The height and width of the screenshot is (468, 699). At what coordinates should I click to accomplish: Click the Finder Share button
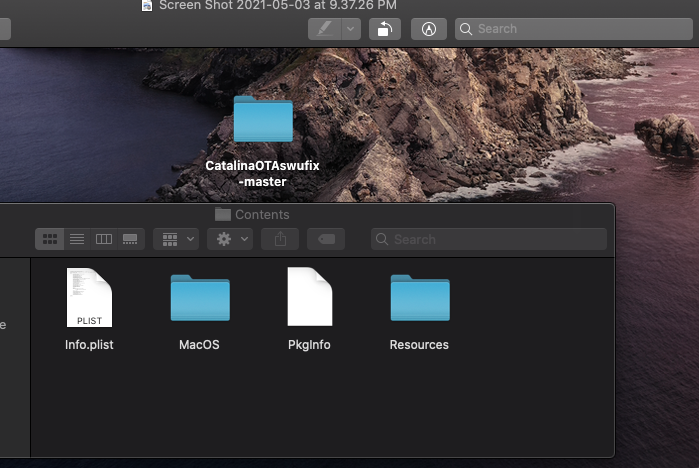pyautogui.click(x=280, y=239)
